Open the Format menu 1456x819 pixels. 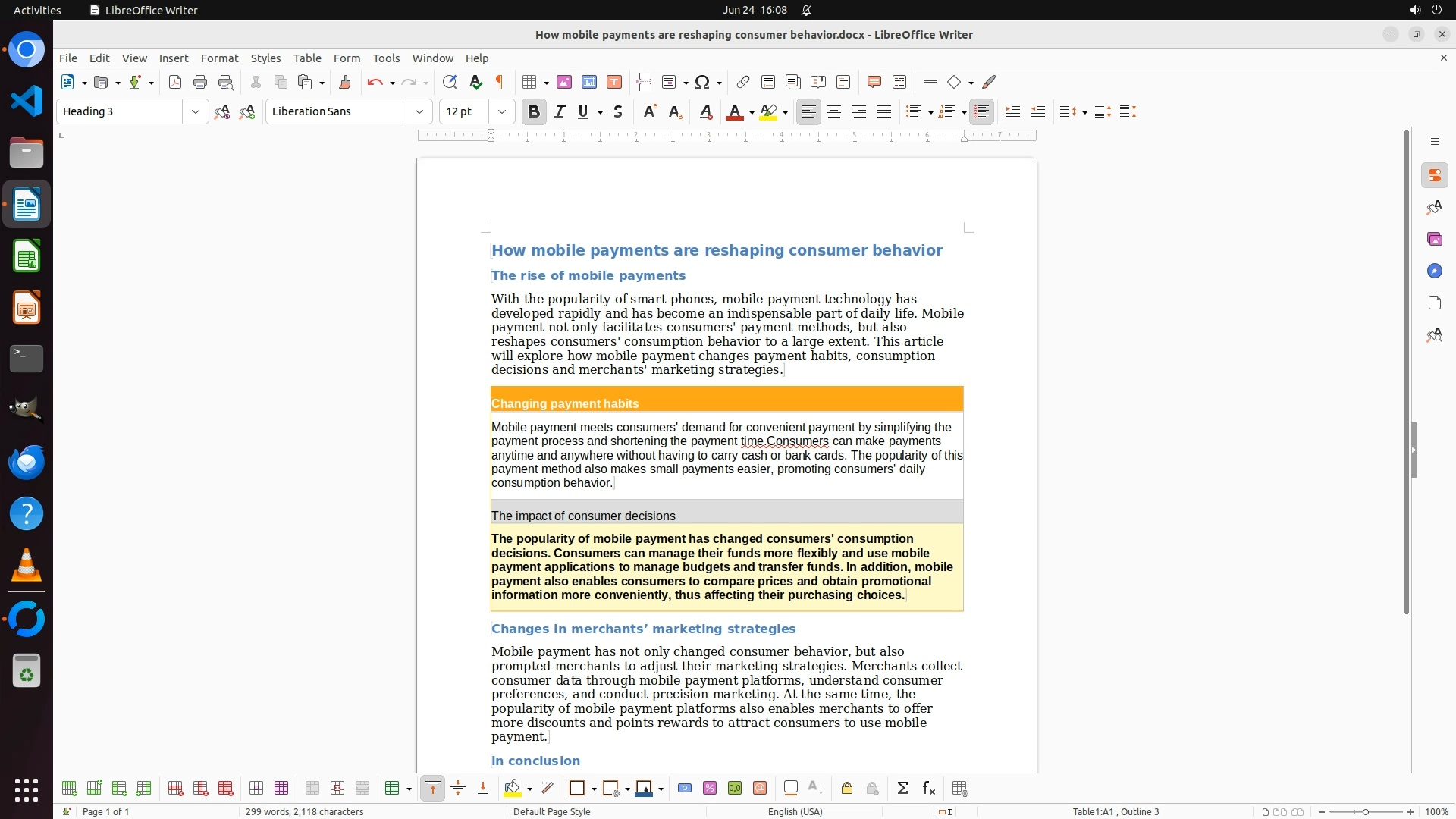[219, 58]
